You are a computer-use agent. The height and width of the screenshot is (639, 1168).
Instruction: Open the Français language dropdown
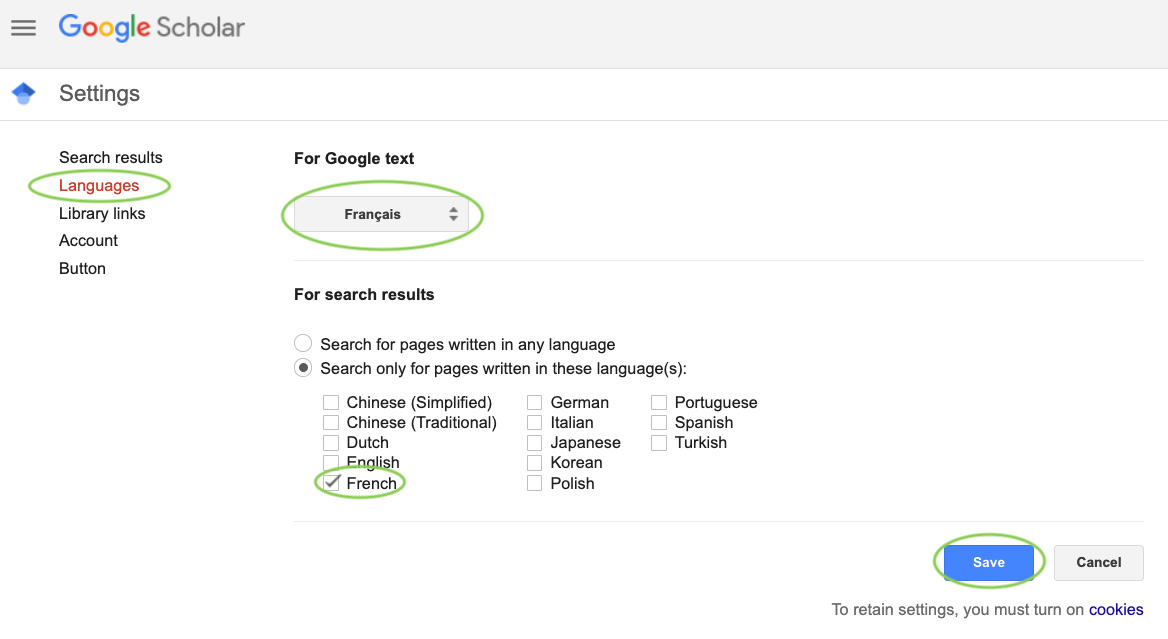tap(381, 214)
